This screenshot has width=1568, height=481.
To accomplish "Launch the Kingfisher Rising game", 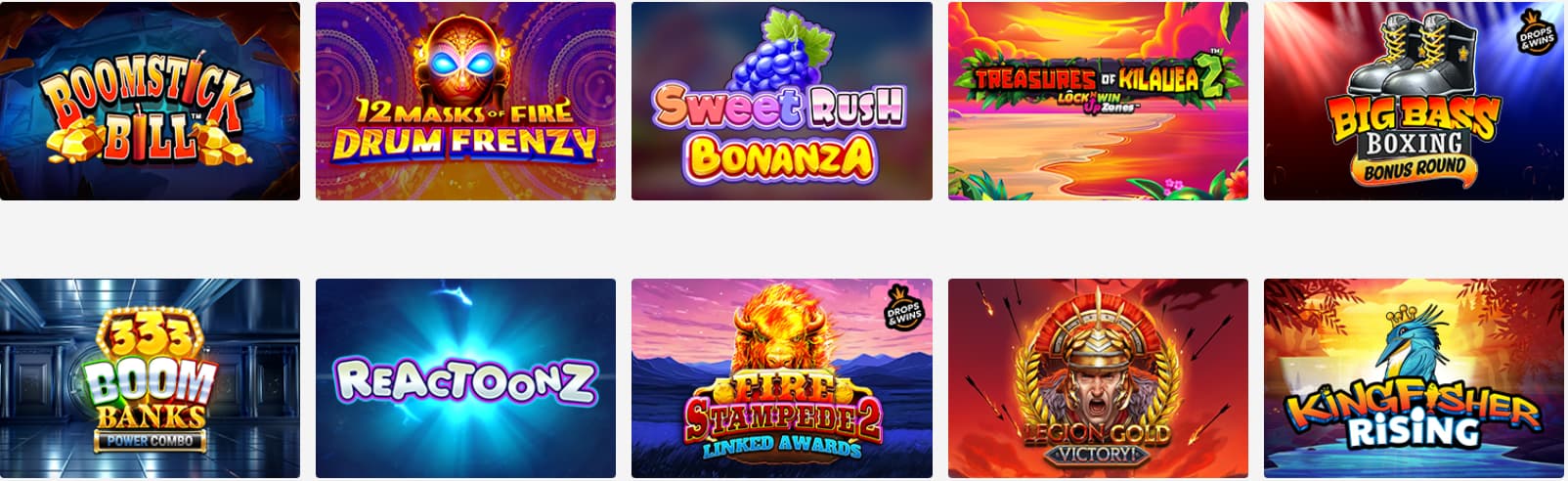I will click(1414, 378).
